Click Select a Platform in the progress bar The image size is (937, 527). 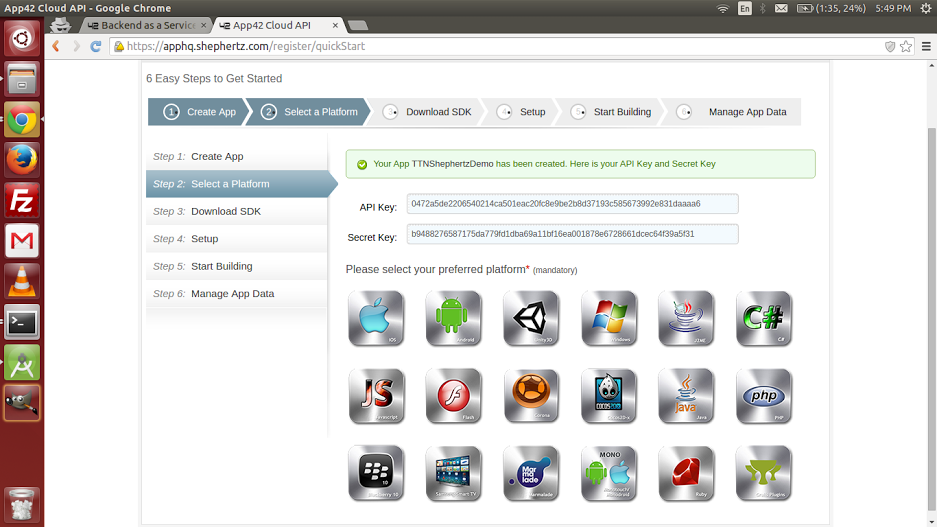(x=308, y=112)
